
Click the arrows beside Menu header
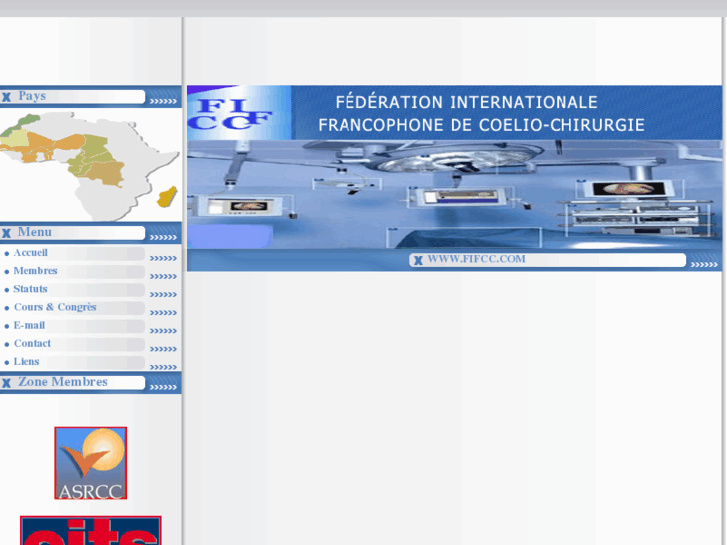click(163, 237)
